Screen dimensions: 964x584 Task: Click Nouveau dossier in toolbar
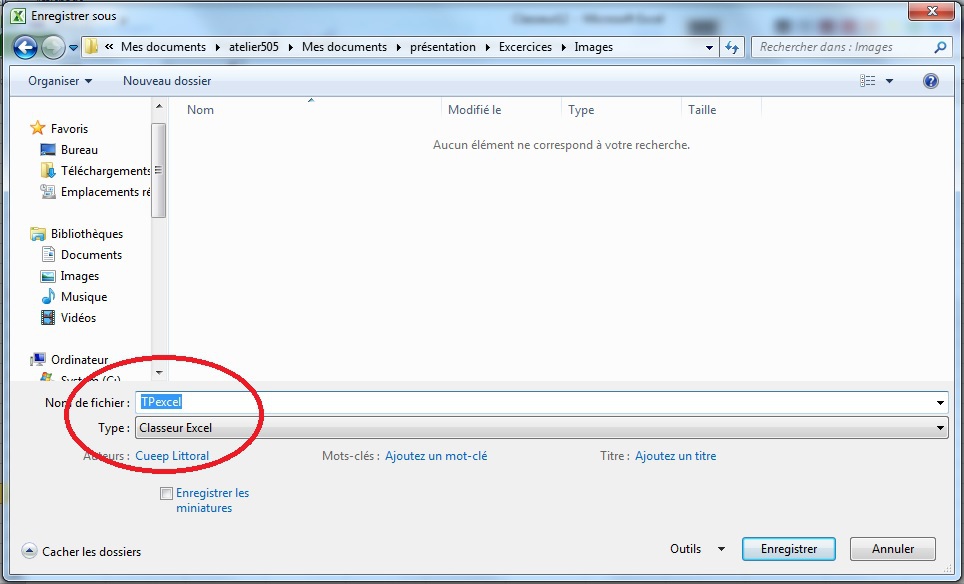167,81
